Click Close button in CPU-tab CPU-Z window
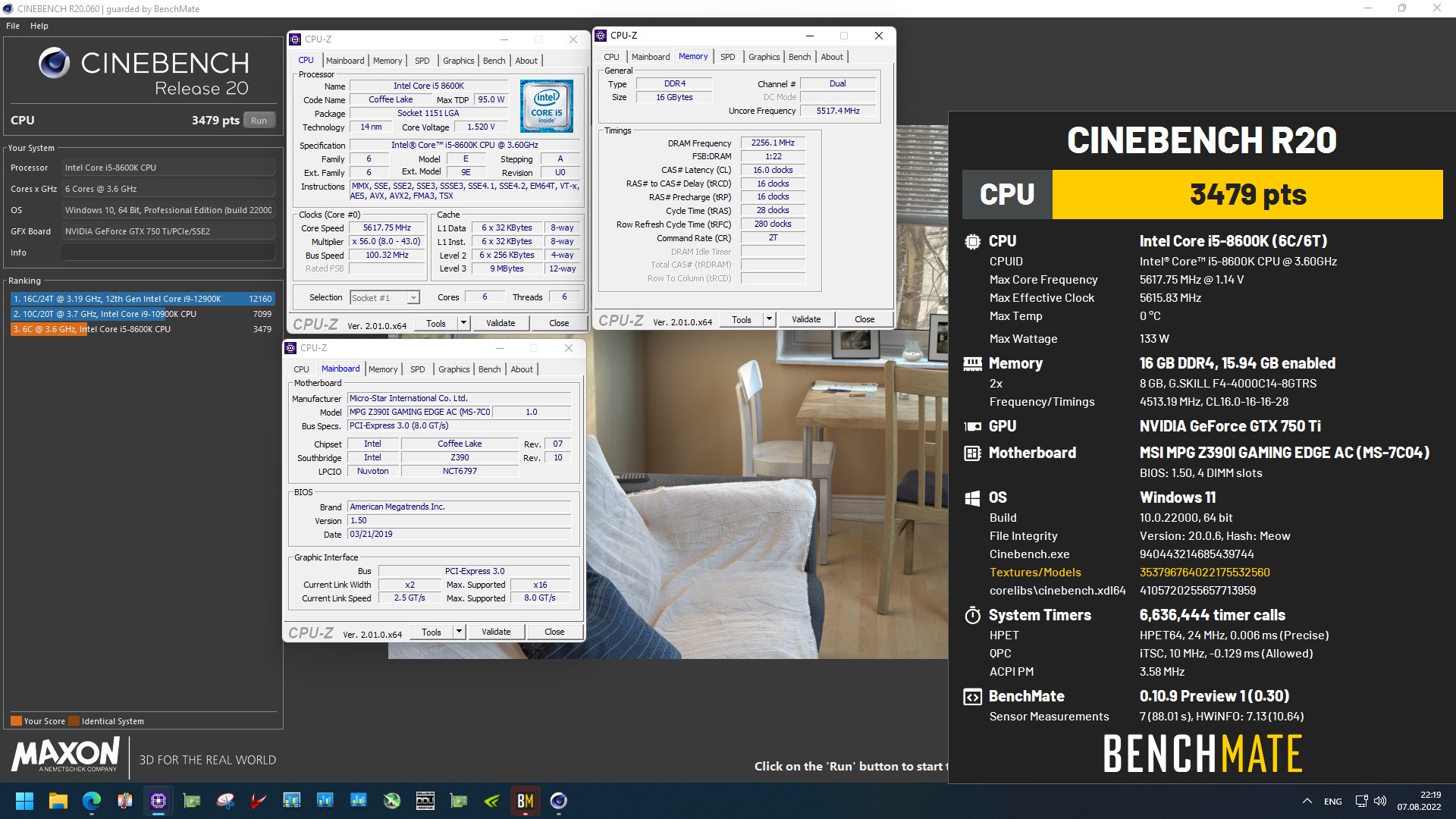 559,323
